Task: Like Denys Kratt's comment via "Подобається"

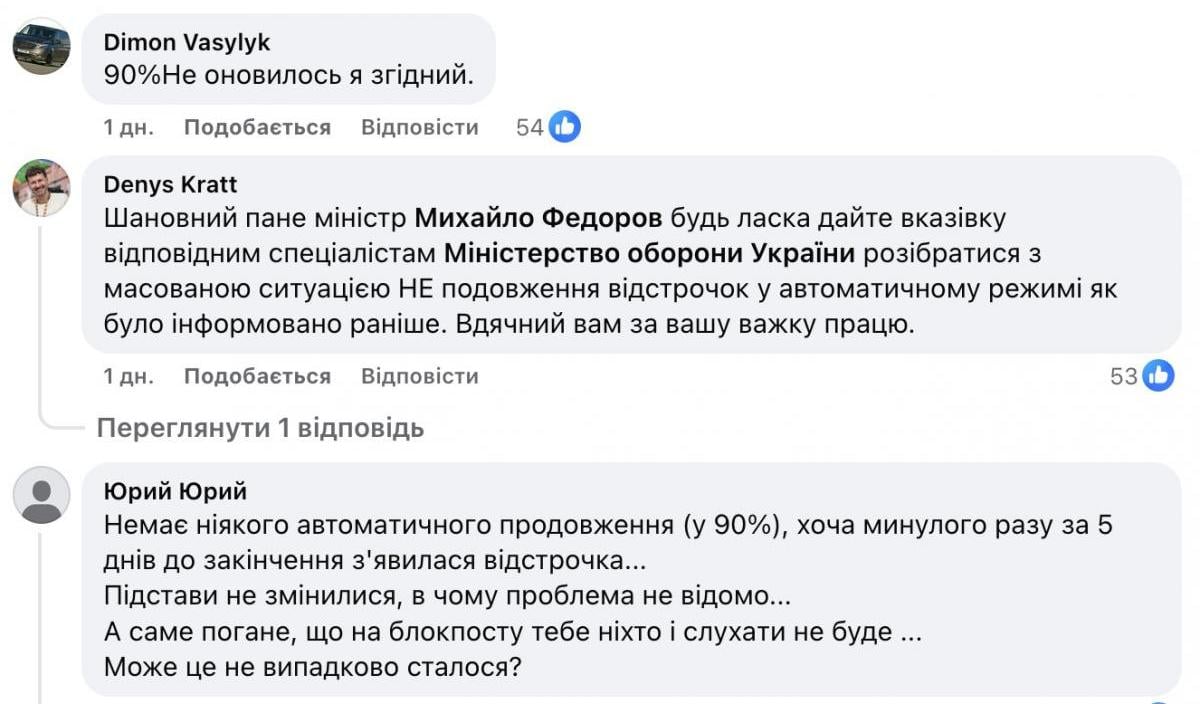Action: point(255,377)
